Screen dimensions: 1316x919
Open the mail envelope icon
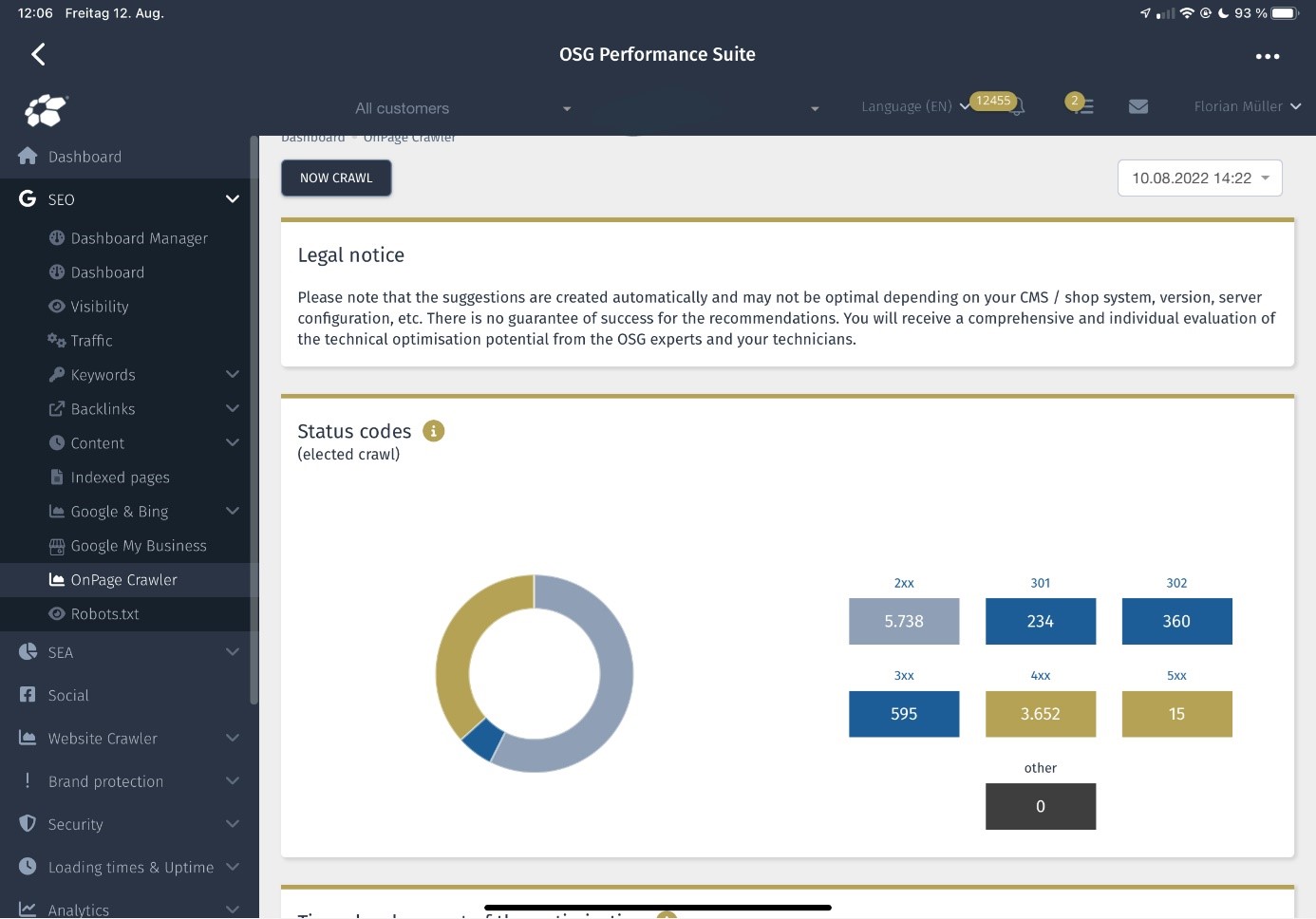tap(1138, 106)
